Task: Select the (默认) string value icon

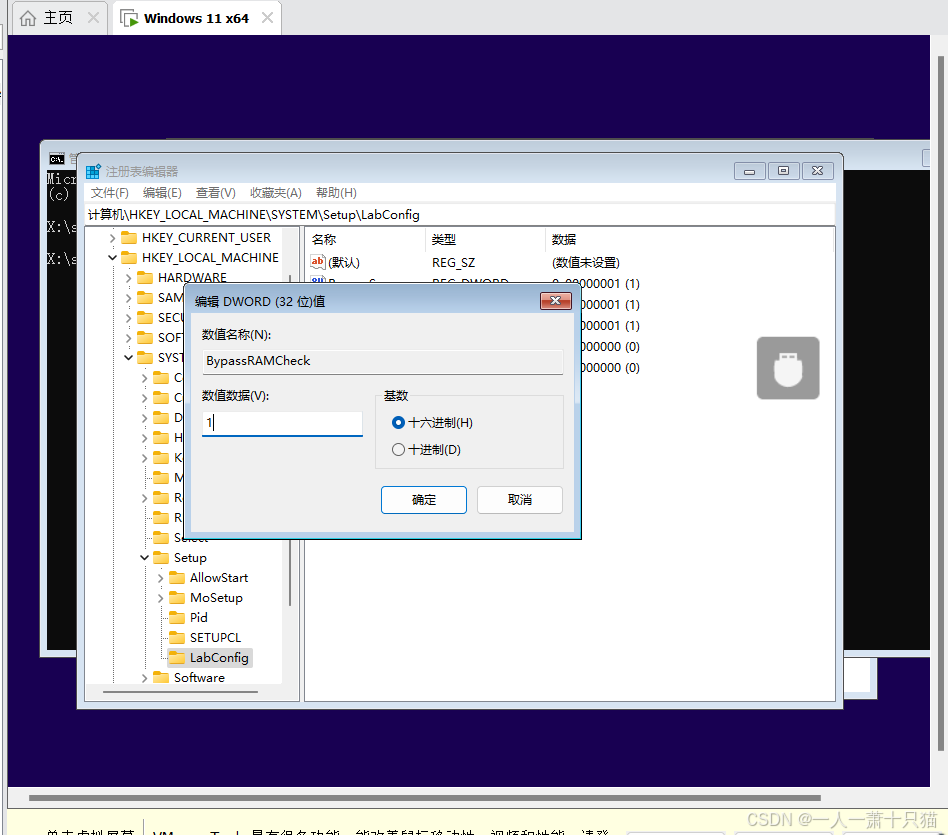Action: [x=318, y=262]
